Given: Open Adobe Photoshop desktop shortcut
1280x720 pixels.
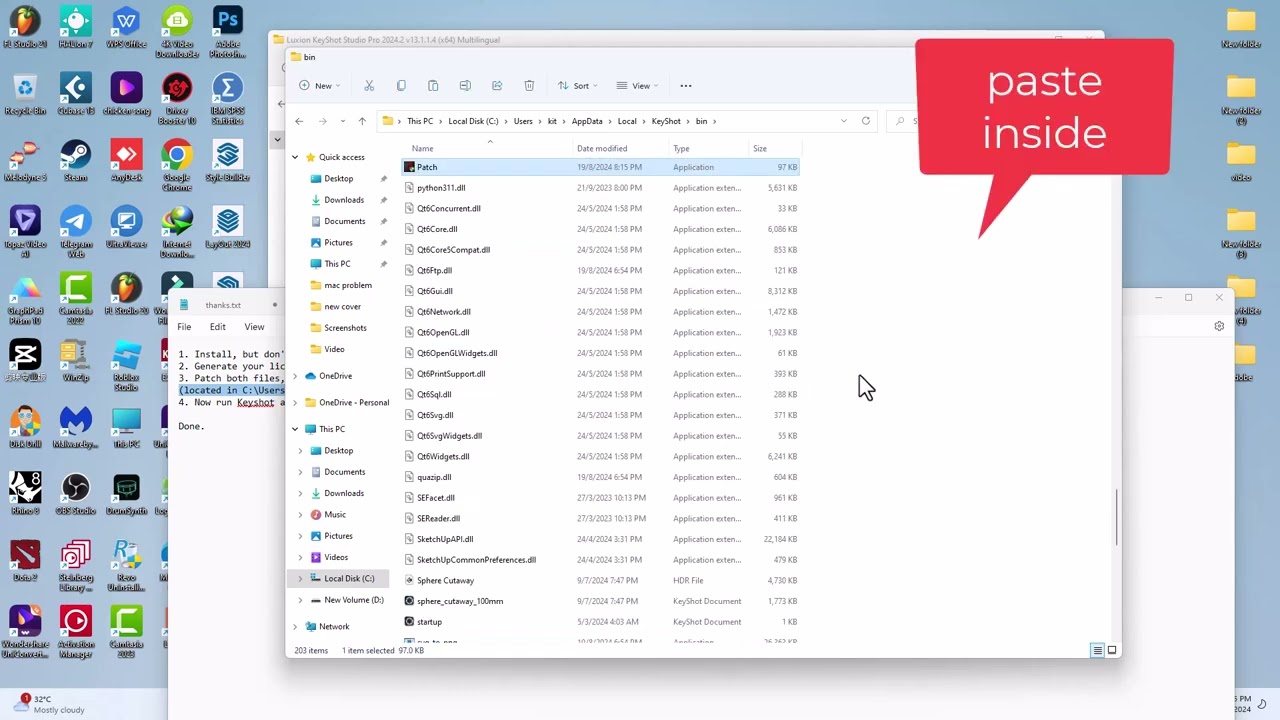Looking at the screenshot, I should pos(228,32).
